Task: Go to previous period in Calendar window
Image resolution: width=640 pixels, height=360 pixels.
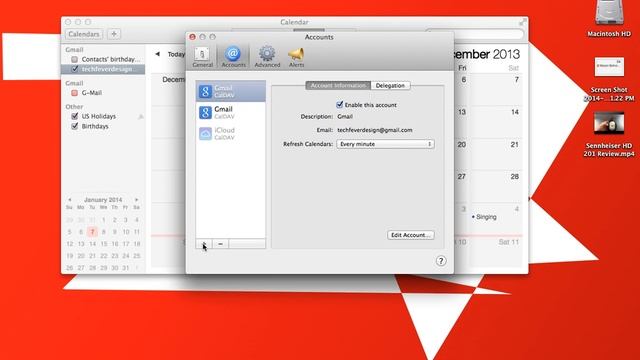Action: (x=157, y=54)
